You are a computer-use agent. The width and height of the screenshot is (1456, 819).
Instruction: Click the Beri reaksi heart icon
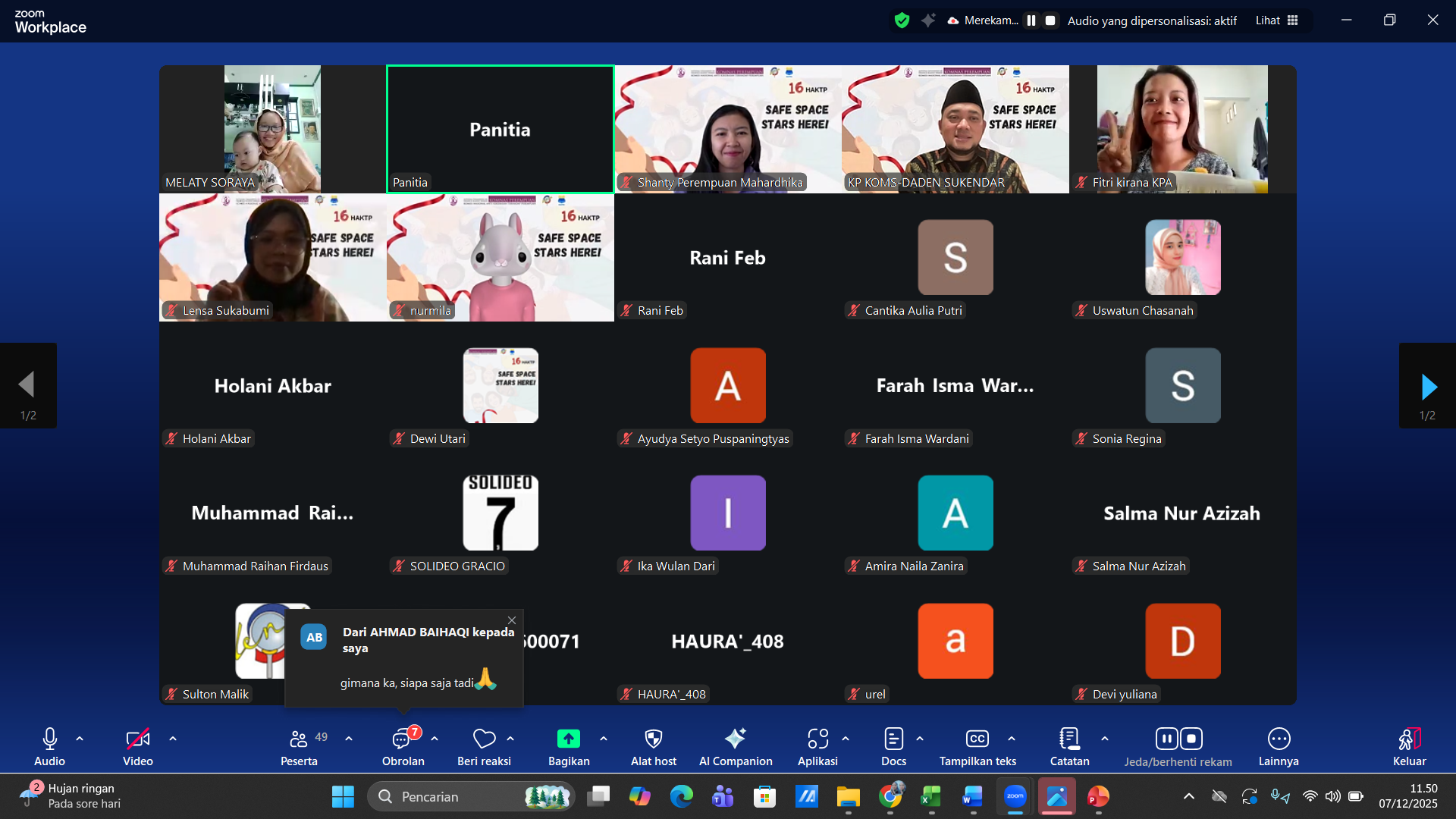click(x=484, y=739)
